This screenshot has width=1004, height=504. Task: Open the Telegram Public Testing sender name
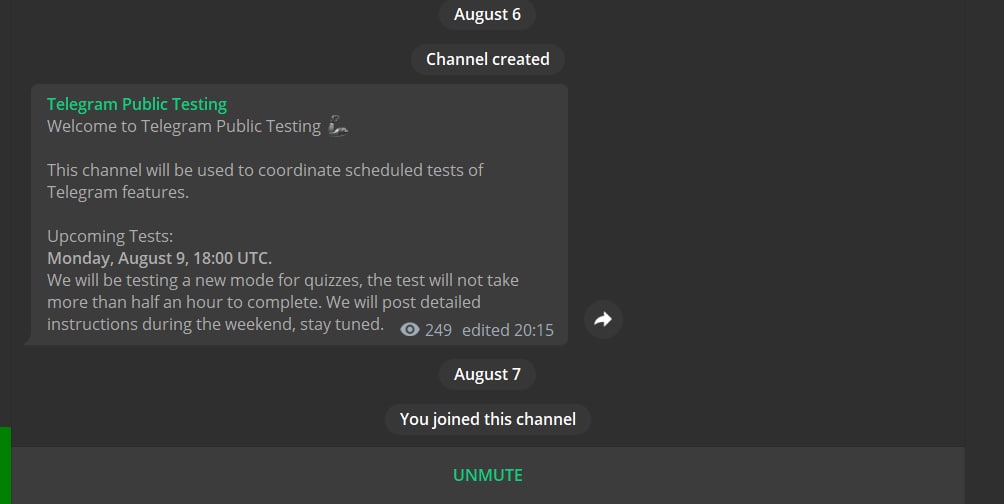tap(137, 104)
